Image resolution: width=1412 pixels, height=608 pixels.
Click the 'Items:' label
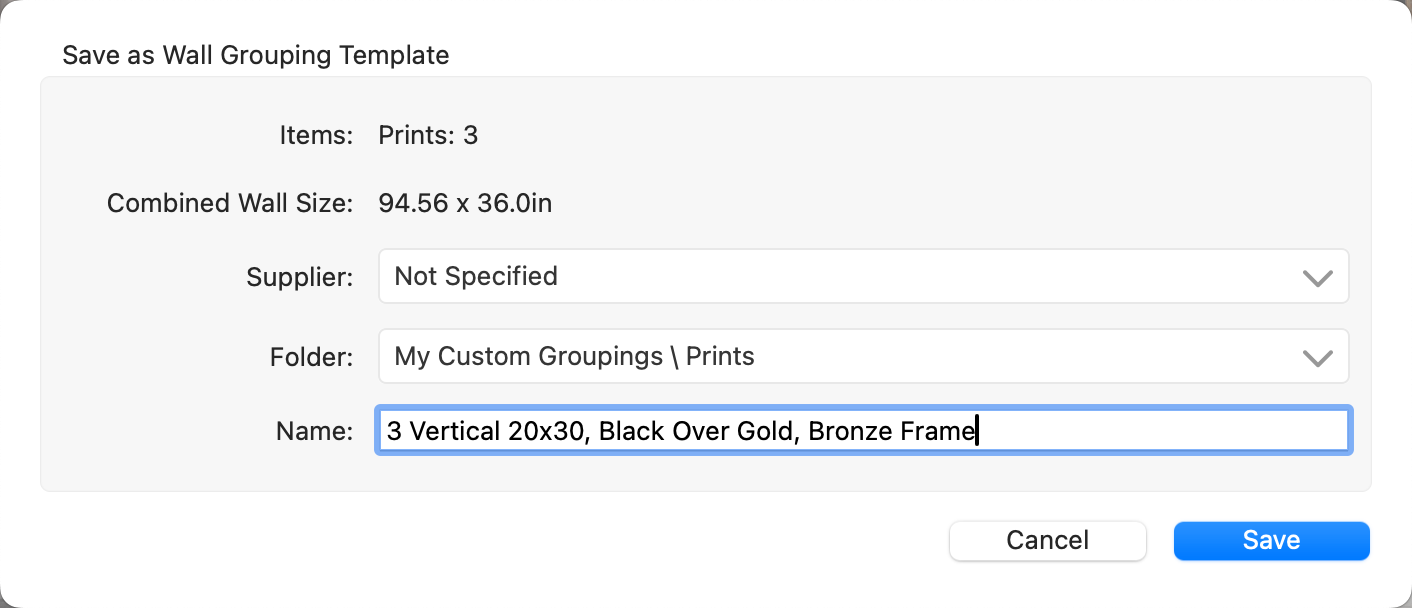(316, 135)
